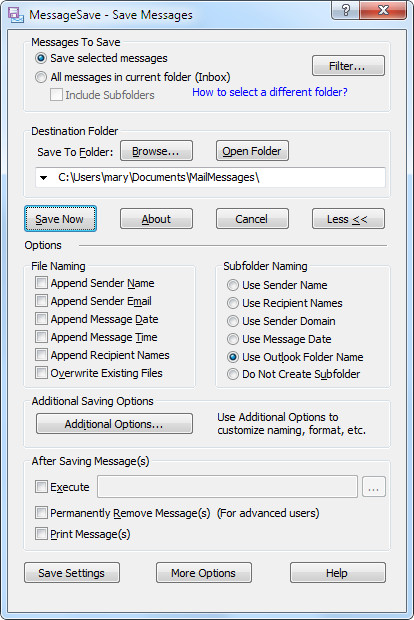The width and height of the screenshot is (414, 620).
Task: Click Save Settings button
Action: [x=72, y=573]
